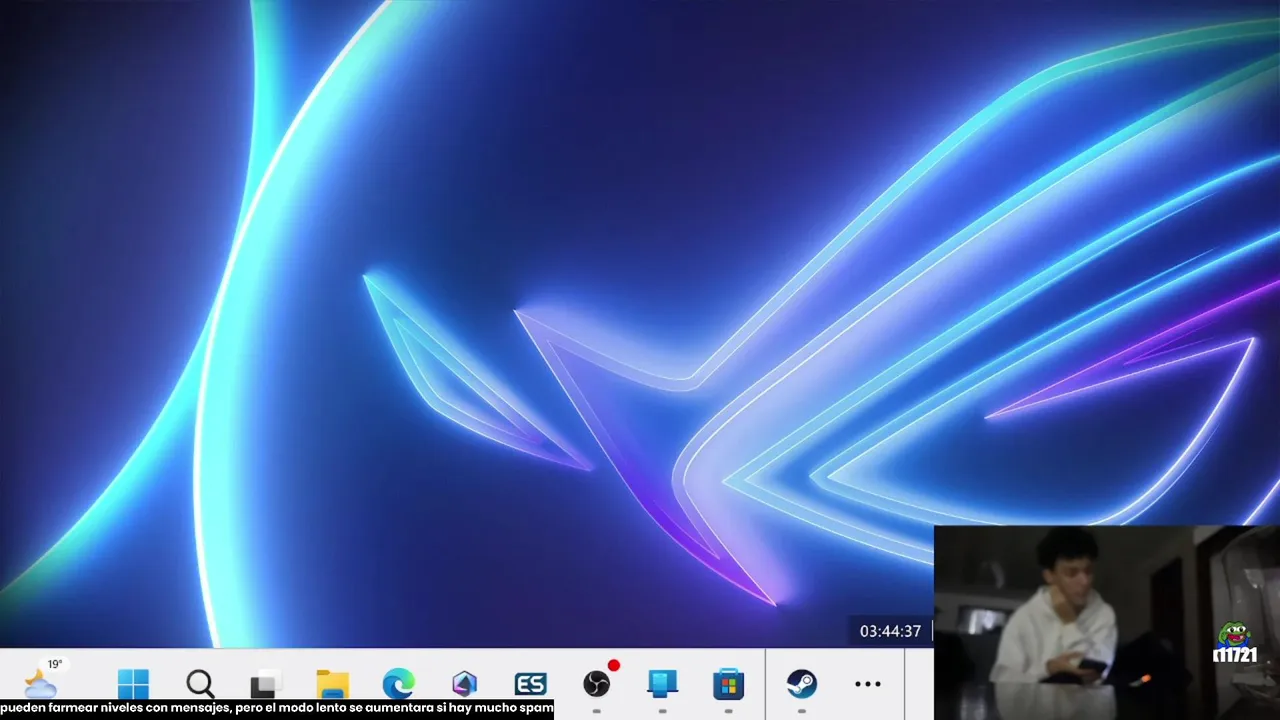
Task: Open Microsoft Edge browser
Action: [398, 684]
